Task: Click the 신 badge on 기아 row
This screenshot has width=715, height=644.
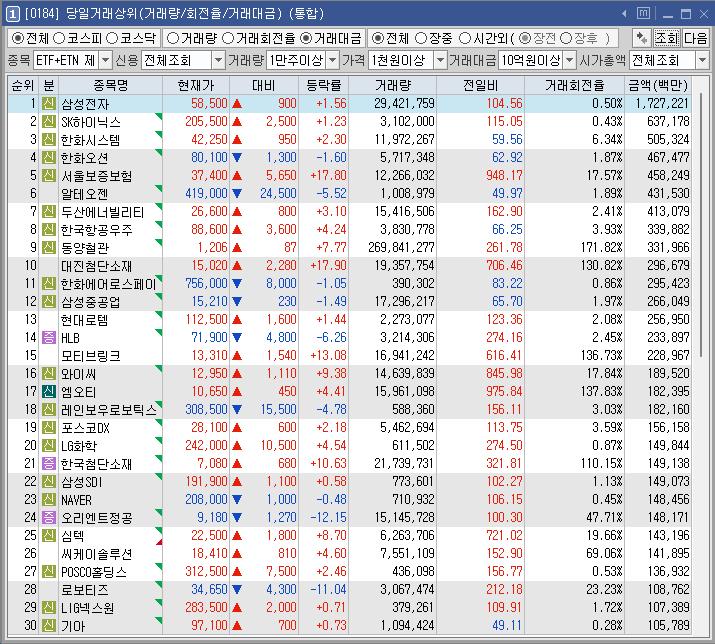Action: (x=49, y=625)
